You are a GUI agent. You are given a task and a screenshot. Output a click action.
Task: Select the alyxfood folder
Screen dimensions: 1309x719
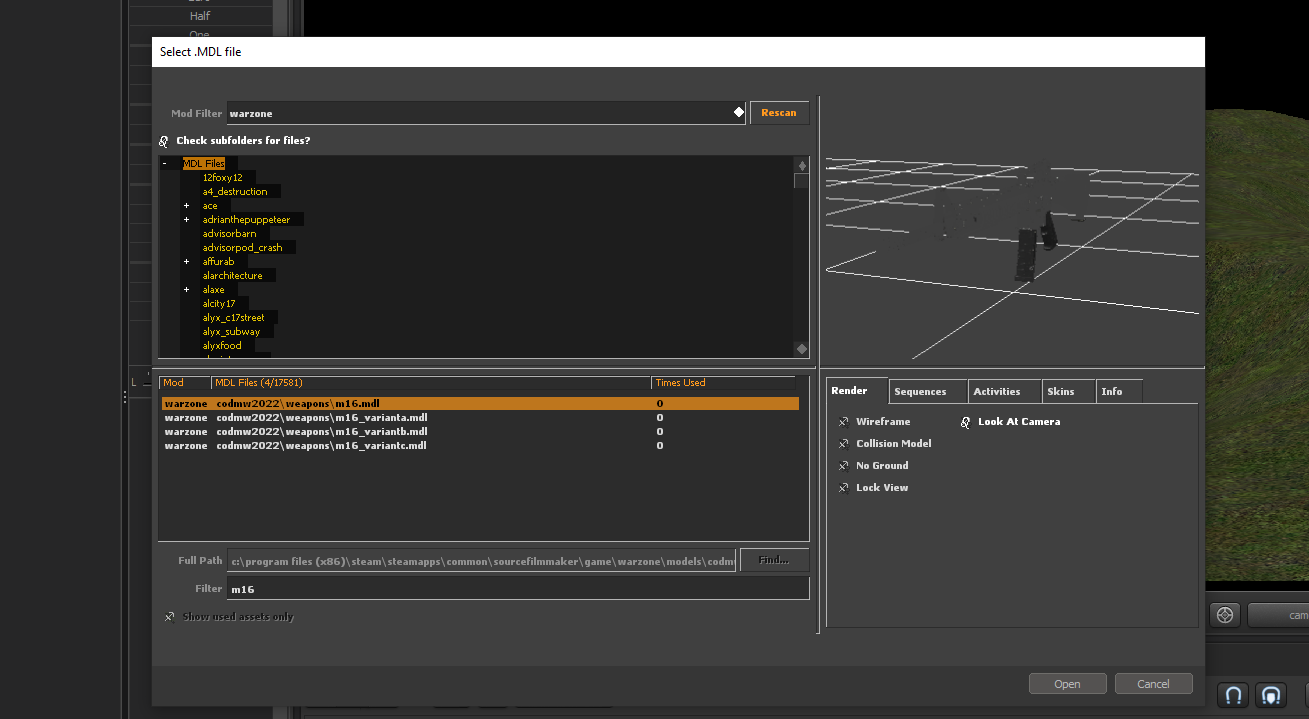tap(222, 345)
